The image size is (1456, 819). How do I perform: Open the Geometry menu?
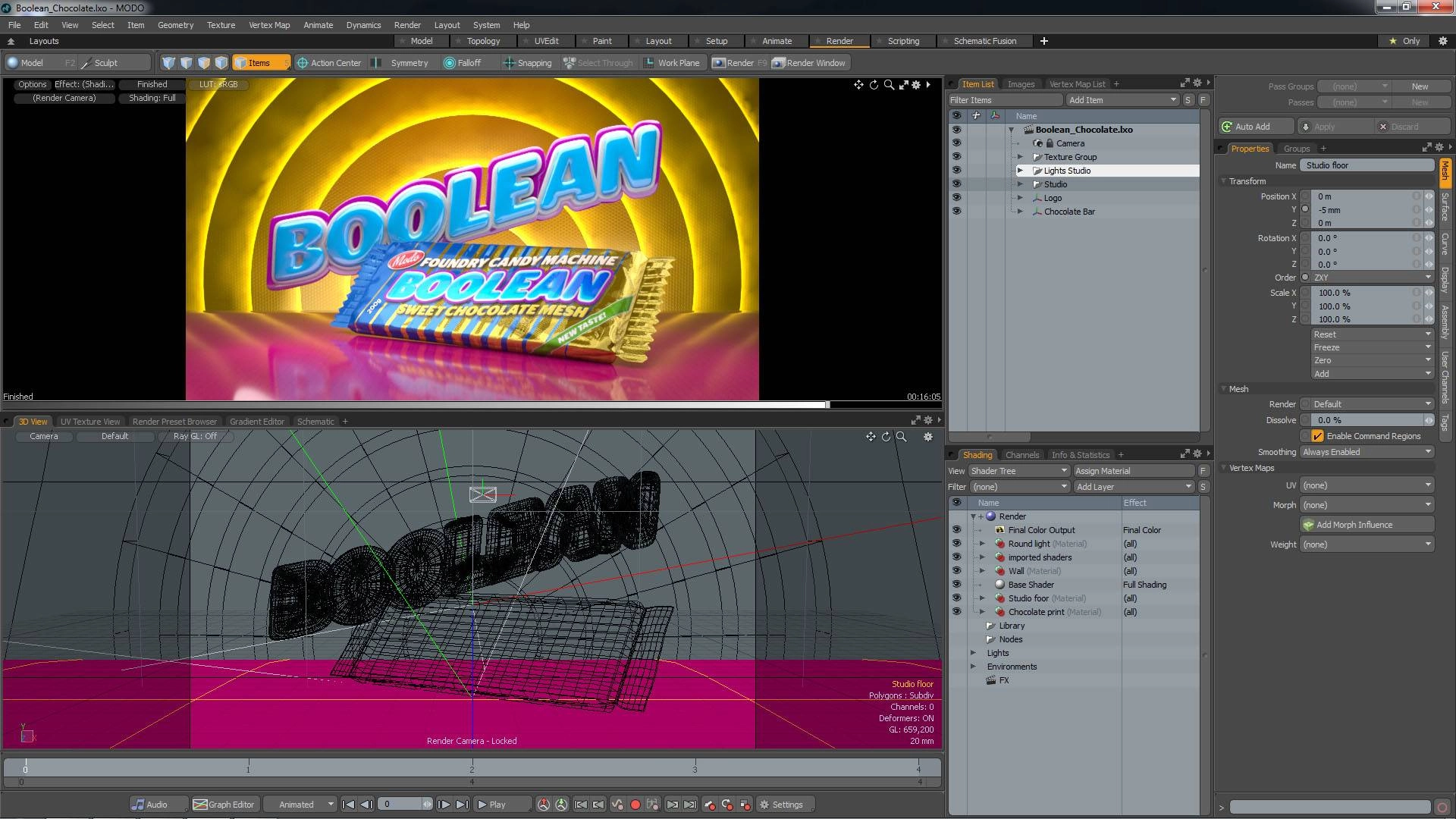175,25
